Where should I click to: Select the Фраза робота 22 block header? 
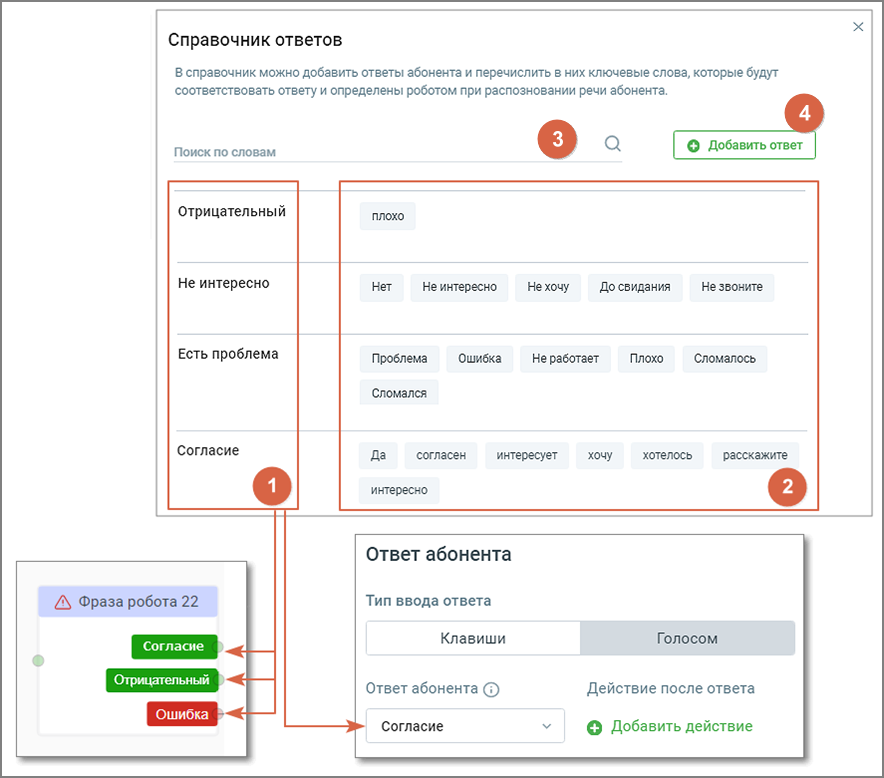(128, 602)
